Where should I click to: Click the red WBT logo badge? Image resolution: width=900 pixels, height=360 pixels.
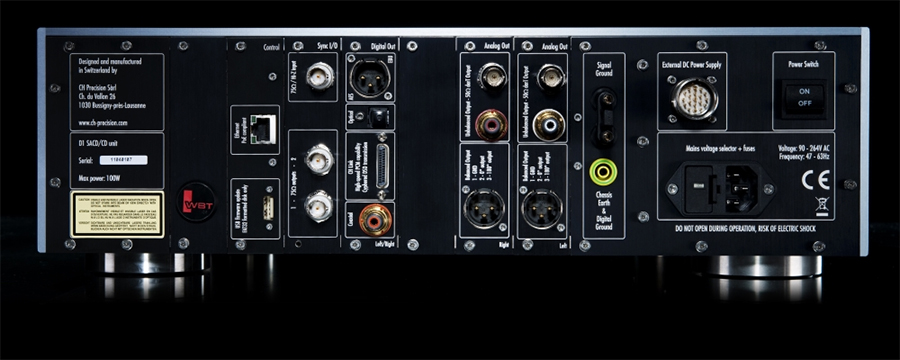[x=195, y=202]
